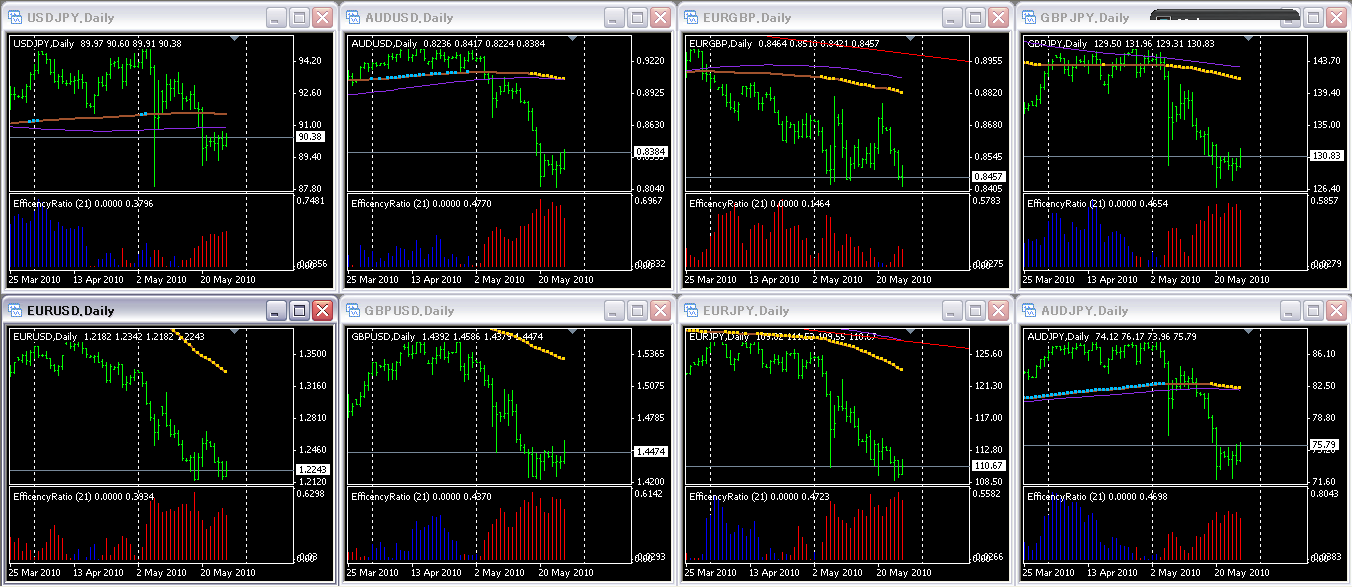Screen dimensions: 1352x588
Task: Click the 0.8457 current price label
Action: coord(987,176)
